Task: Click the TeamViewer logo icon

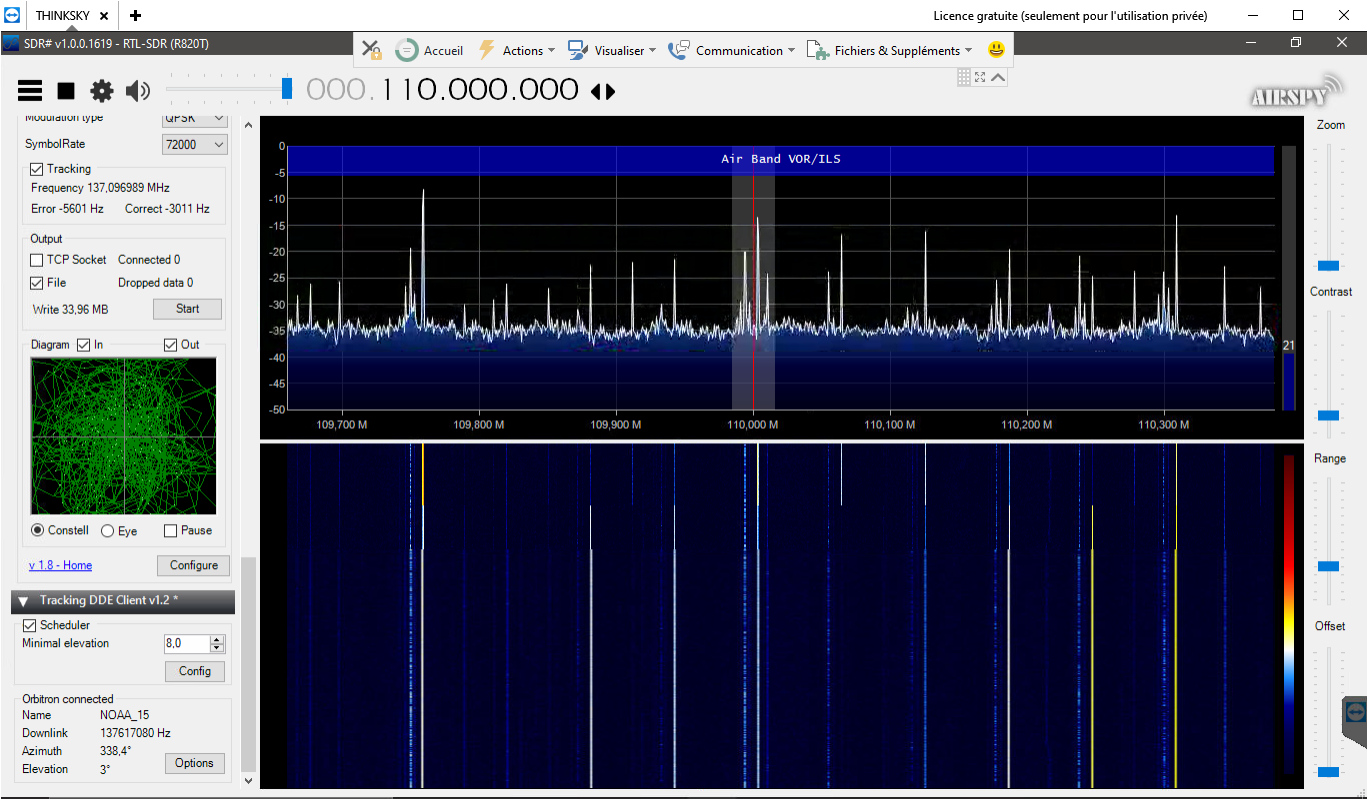Action: [12, 15]
